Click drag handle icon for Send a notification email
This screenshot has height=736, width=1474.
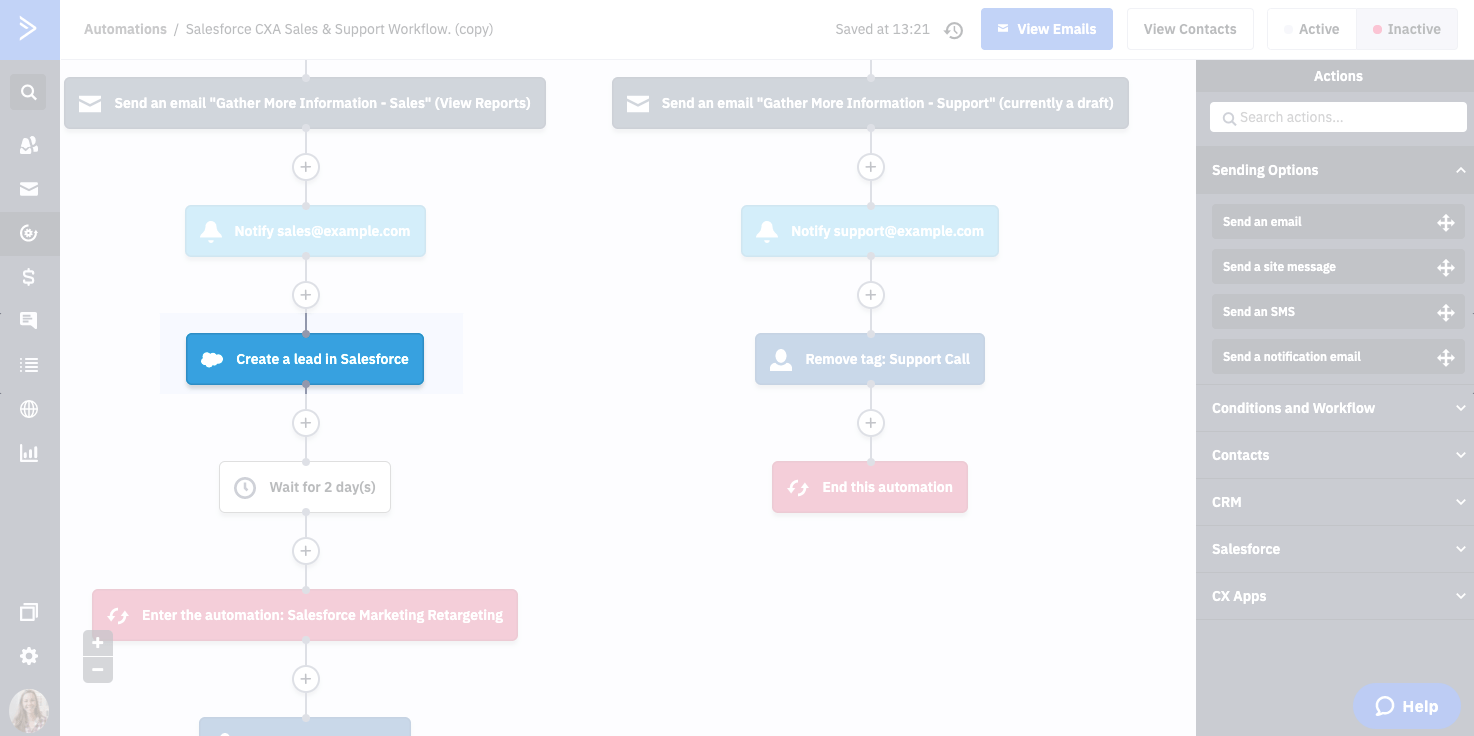pos(1446,357)
